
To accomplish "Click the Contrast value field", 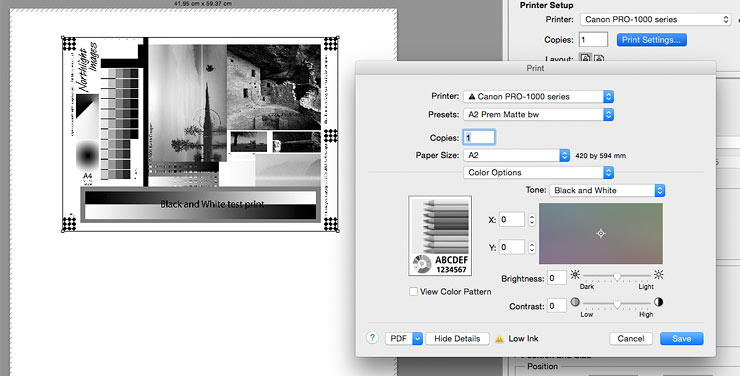I will pos(556,306).
